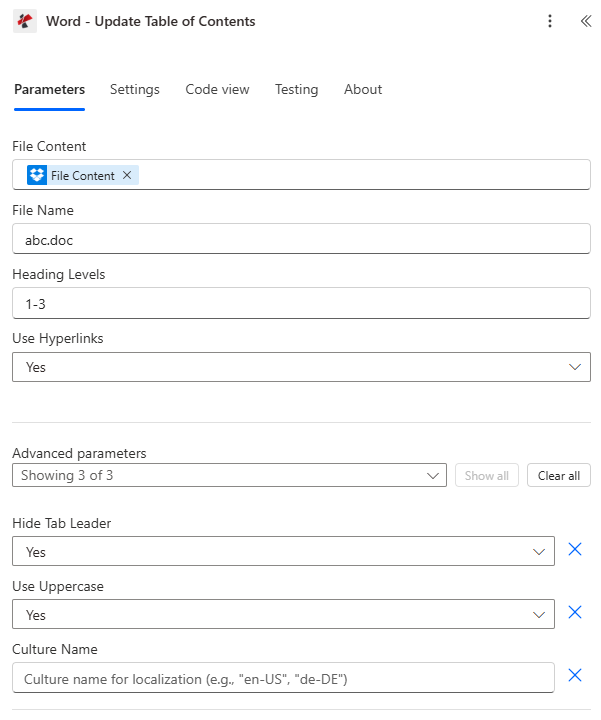The width and height of the screenshot is (601, 720).
Task: Collapse the panel with double chevron icon
Action: (x=586, y=21)
